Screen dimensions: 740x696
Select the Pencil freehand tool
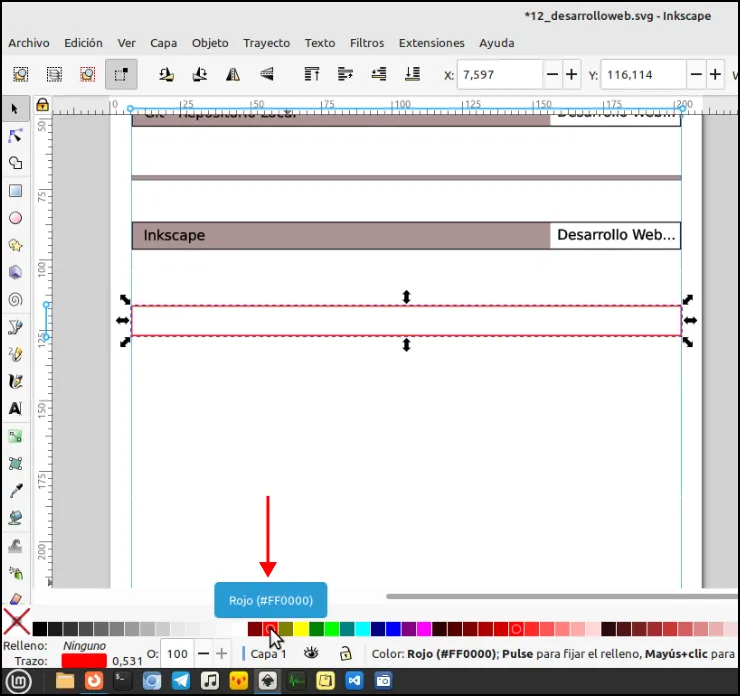pos(15,354)
